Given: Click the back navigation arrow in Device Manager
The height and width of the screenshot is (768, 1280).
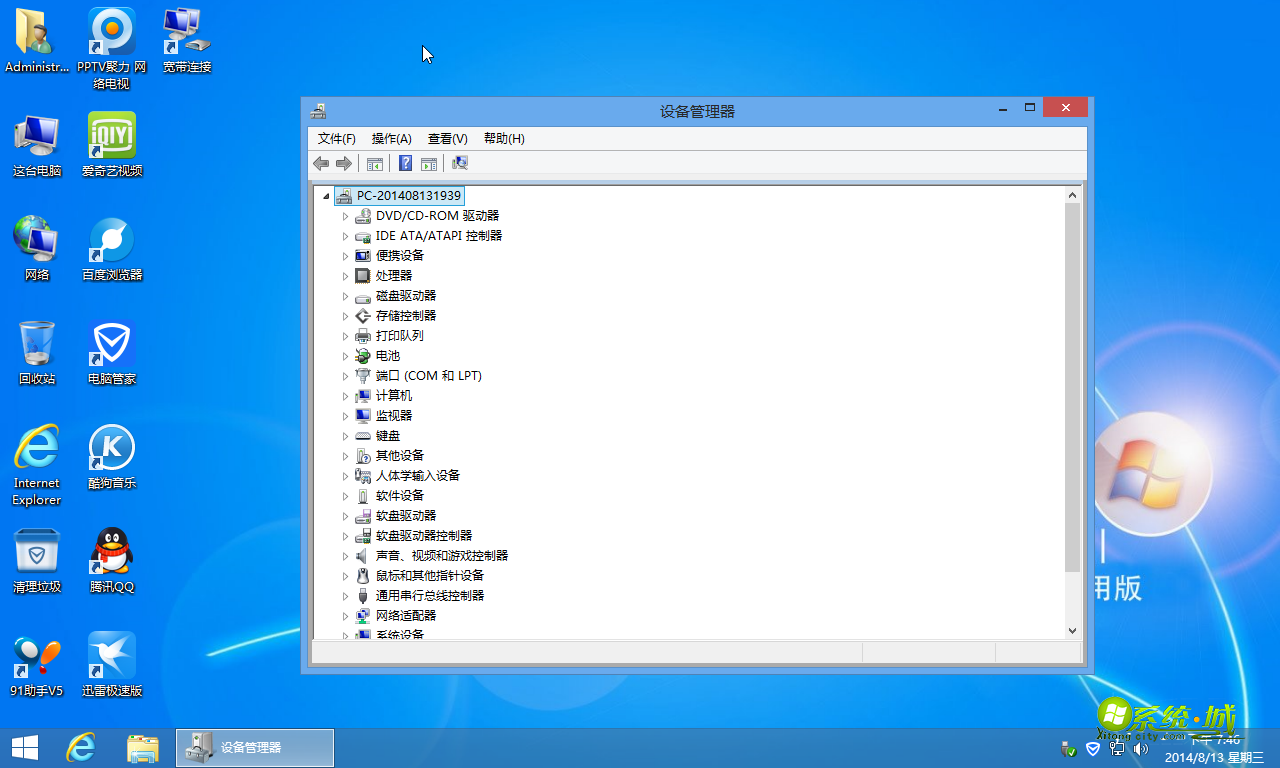Looking at the screenshot, I should [320, 163].
